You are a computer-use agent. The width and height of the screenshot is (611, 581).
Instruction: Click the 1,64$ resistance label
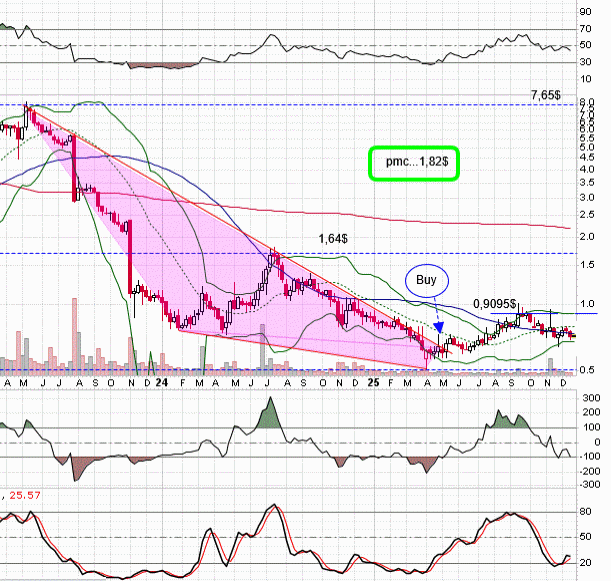306,241
